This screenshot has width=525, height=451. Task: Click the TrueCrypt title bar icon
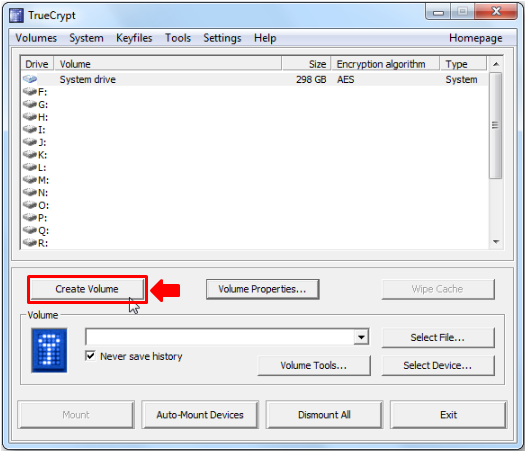coord(16,15)
